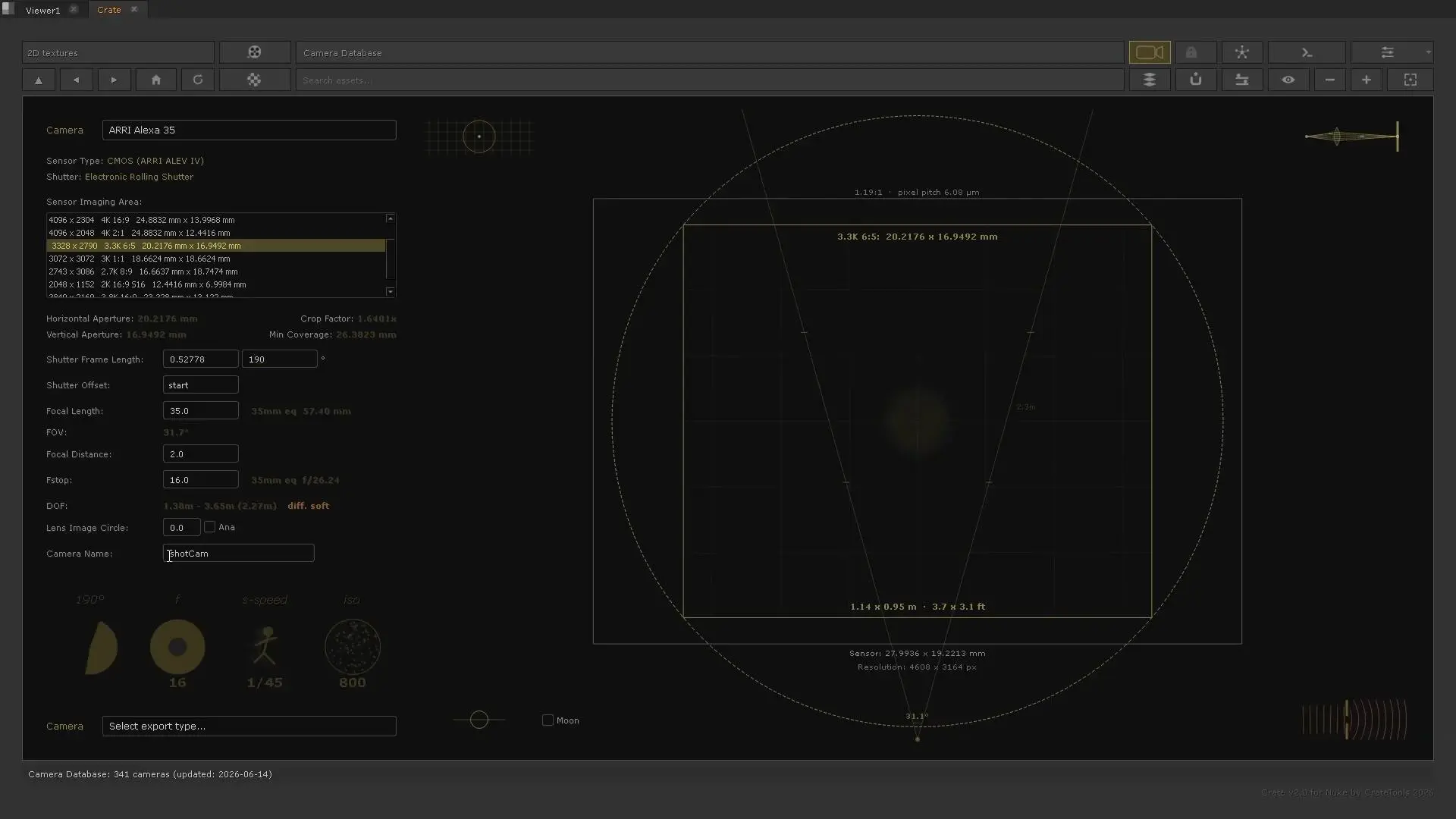
Task: Toggle the eye visibility icon
Action: click(x=1288, y=80)
